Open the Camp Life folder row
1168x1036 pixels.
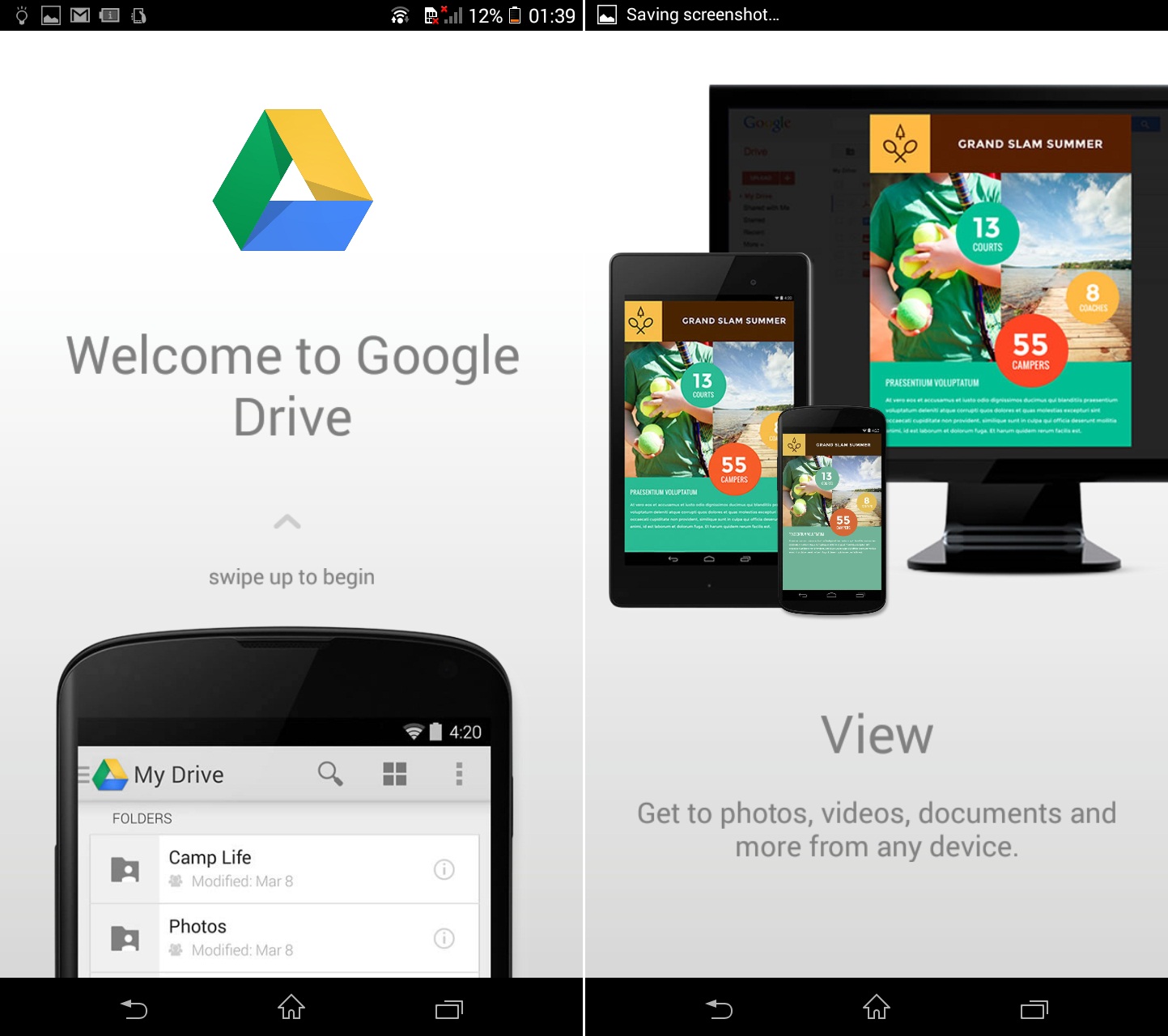[x=284, y=868]
